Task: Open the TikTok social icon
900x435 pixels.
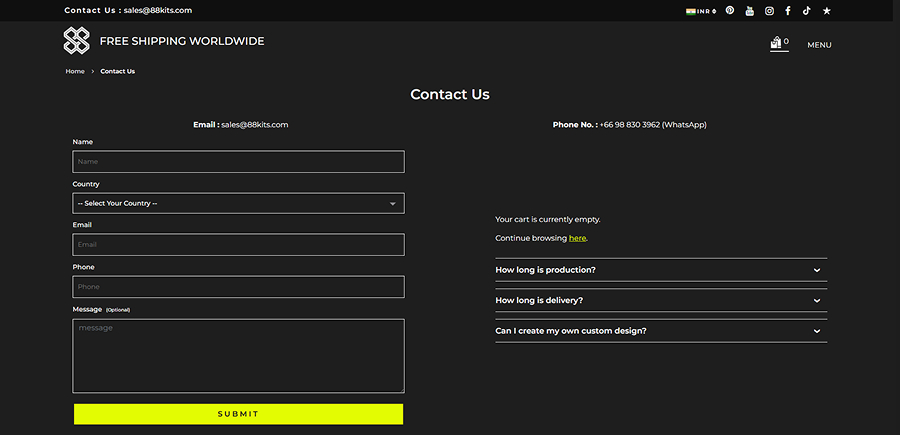Action: (x=807, y=11)
